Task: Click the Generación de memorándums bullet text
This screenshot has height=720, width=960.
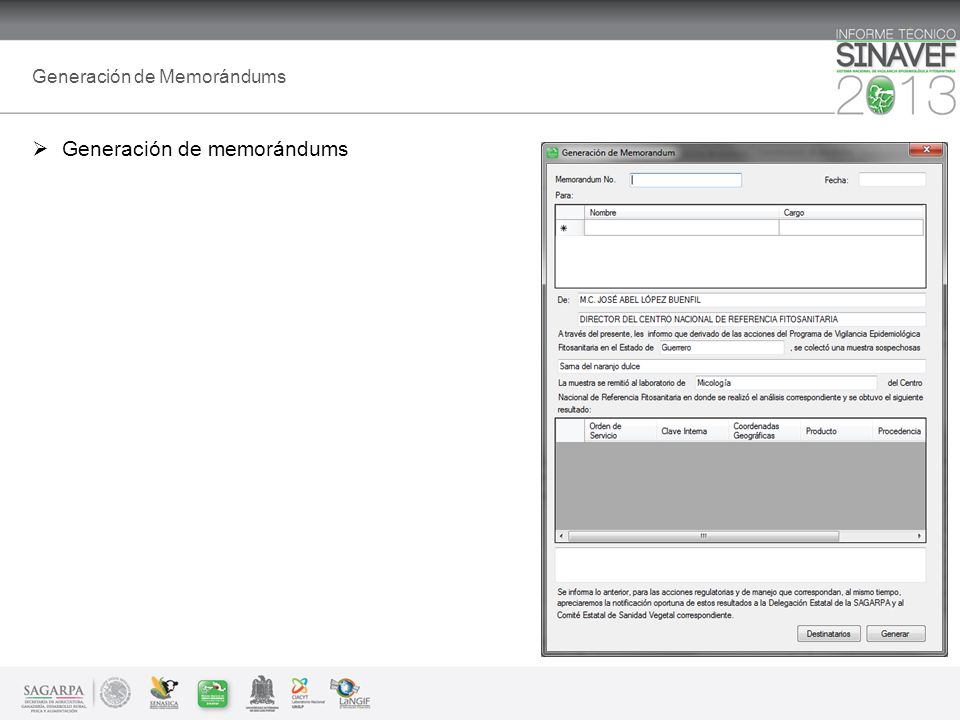Action: click(x=205, y=149)
